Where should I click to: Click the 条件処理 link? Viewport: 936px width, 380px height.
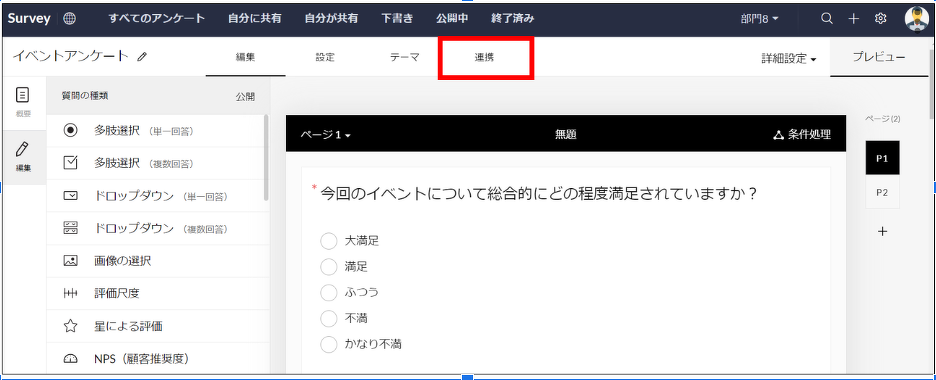coord(802,135)
